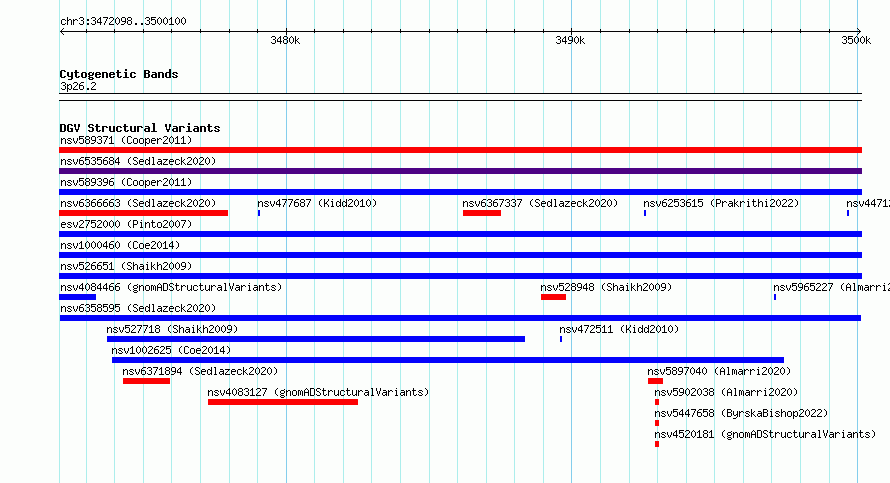The width and height of the screenshot is (890, 483).
Task: Open the partially visible nsv5965227 label
Action: click(831, 287)
